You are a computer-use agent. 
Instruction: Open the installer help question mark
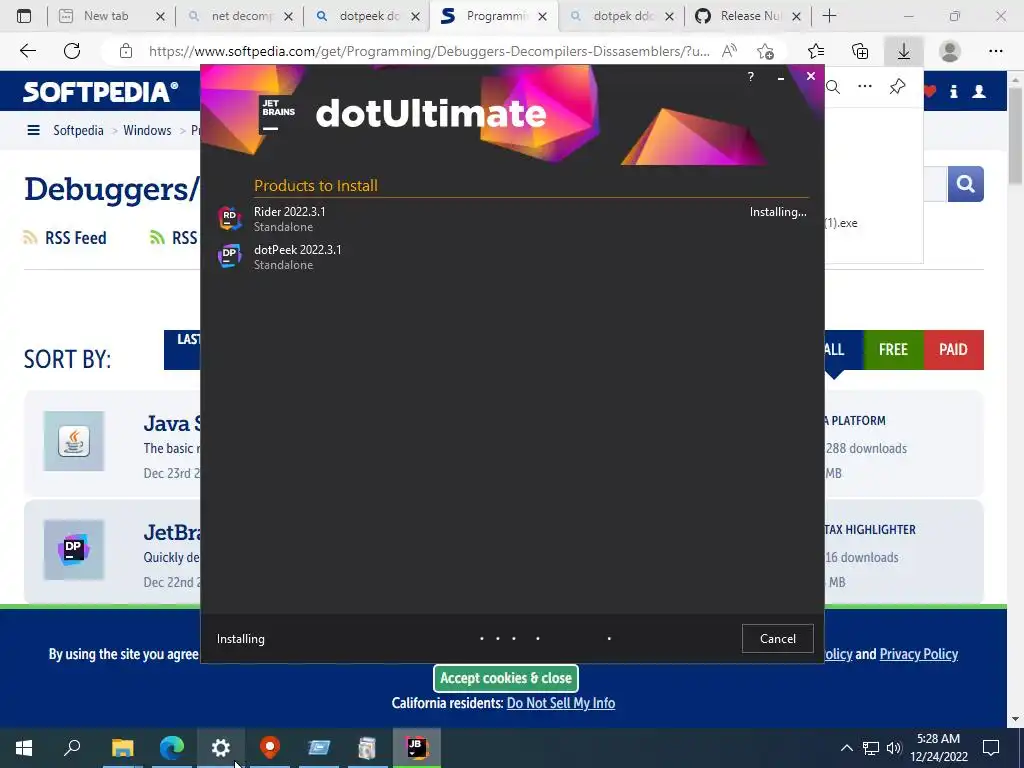click(750, 76)
